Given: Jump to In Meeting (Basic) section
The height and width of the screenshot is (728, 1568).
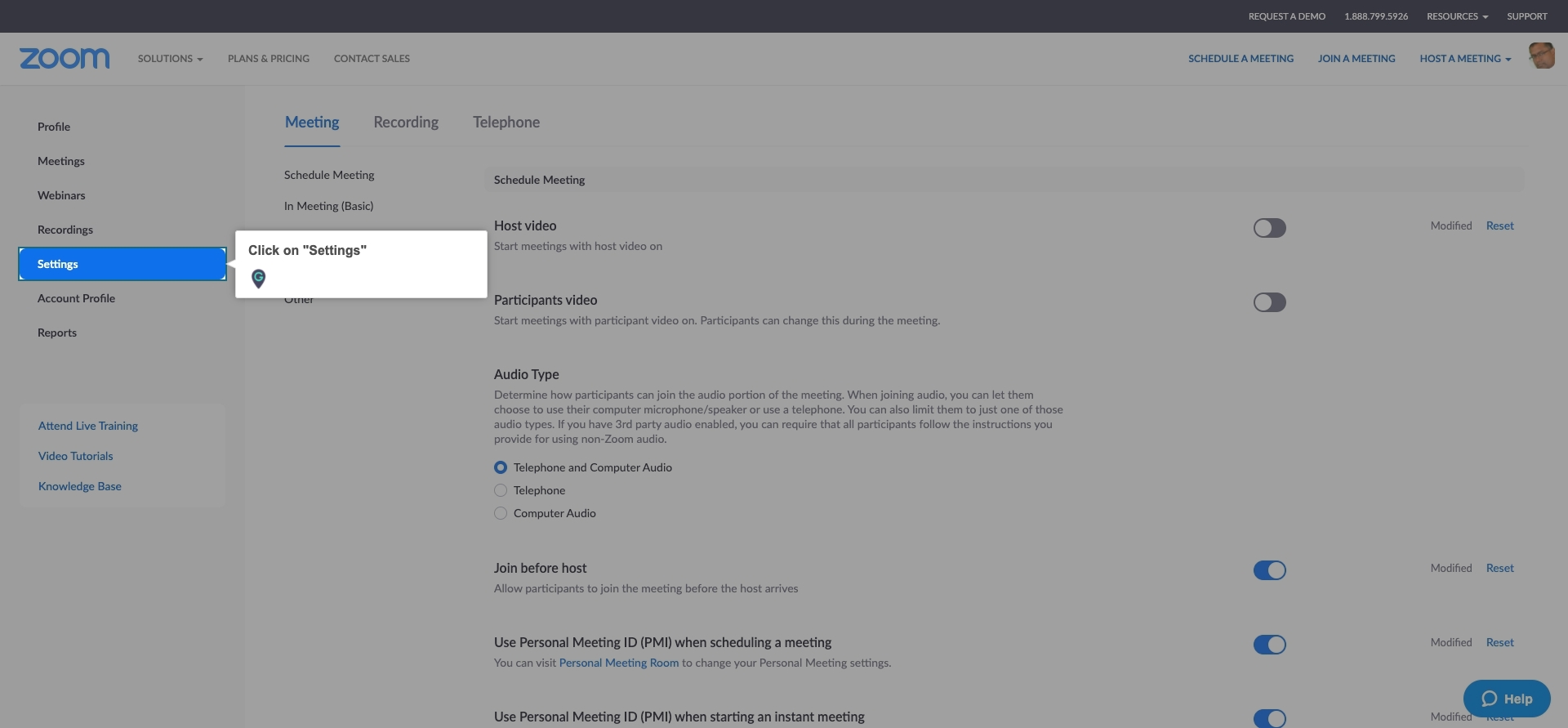Looking at the screenshot, I should pos(328,206).
